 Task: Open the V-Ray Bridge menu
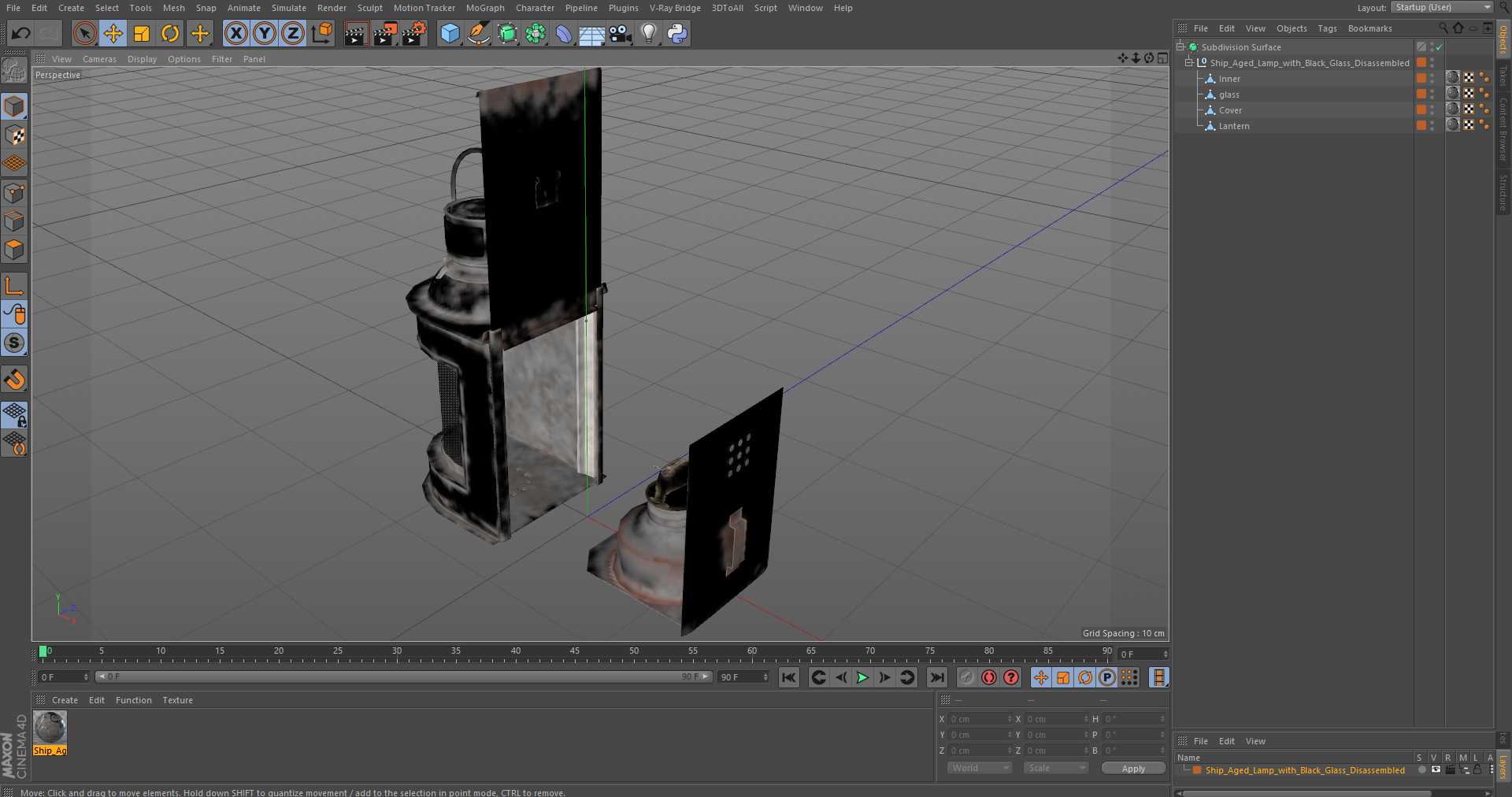[675, 8]
